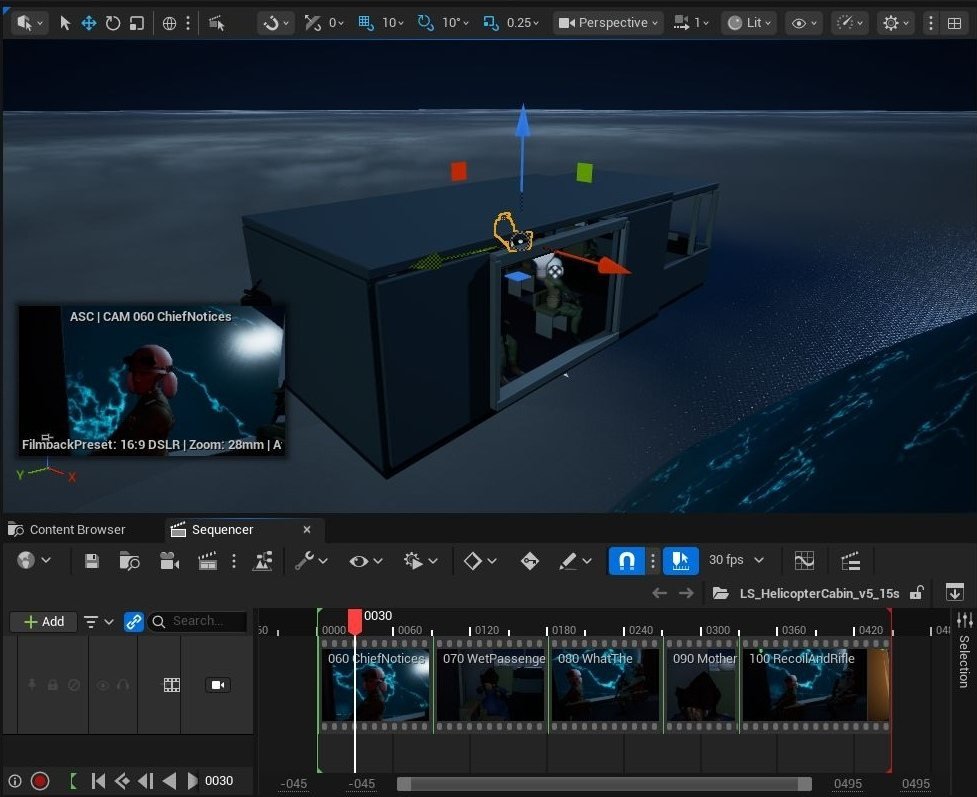Toggle the Sequencer snapping magnet button
The image size is (977, 797).
[x=627, y=561]
